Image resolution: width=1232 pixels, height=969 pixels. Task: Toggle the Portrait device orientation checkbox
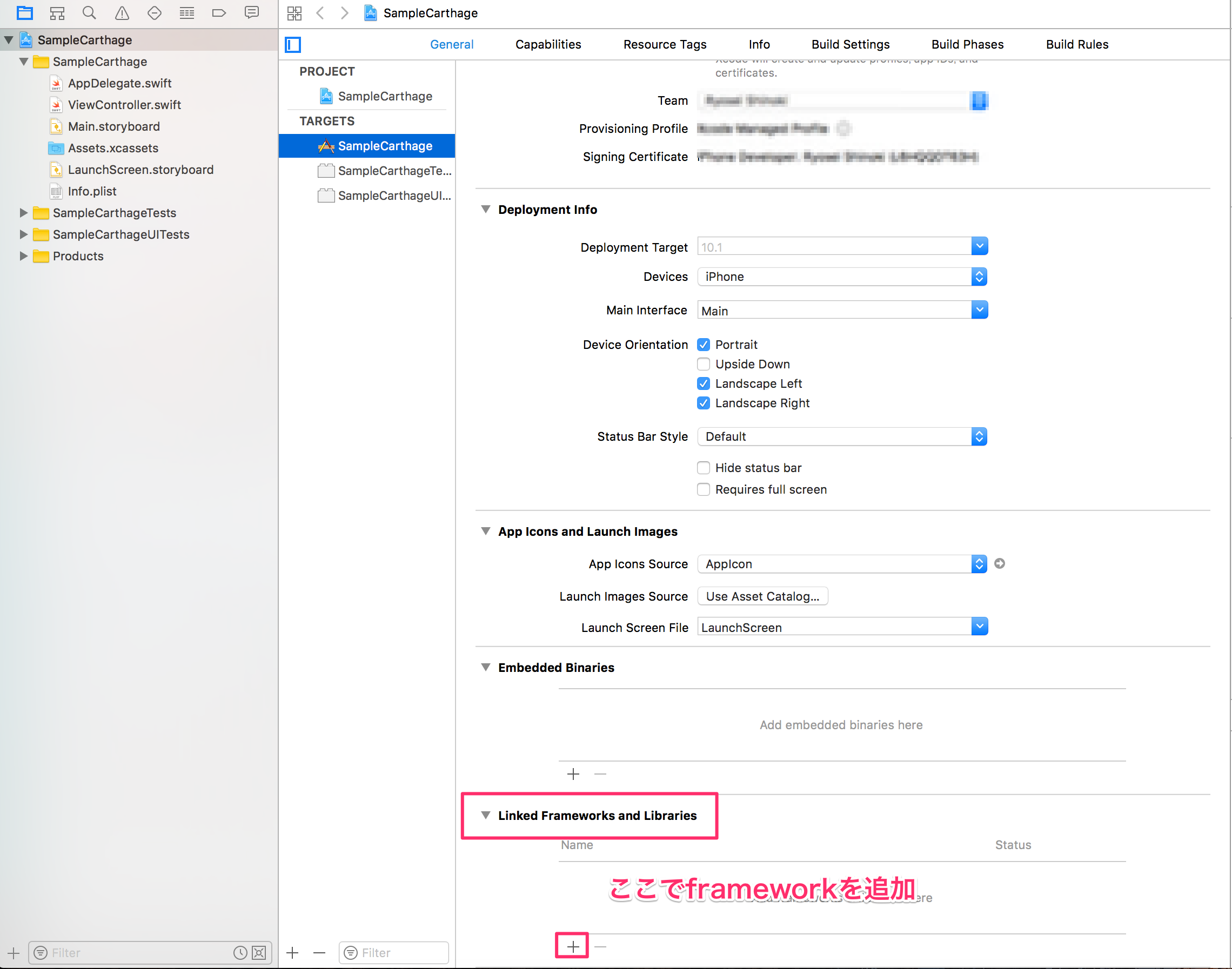point(704,345)
